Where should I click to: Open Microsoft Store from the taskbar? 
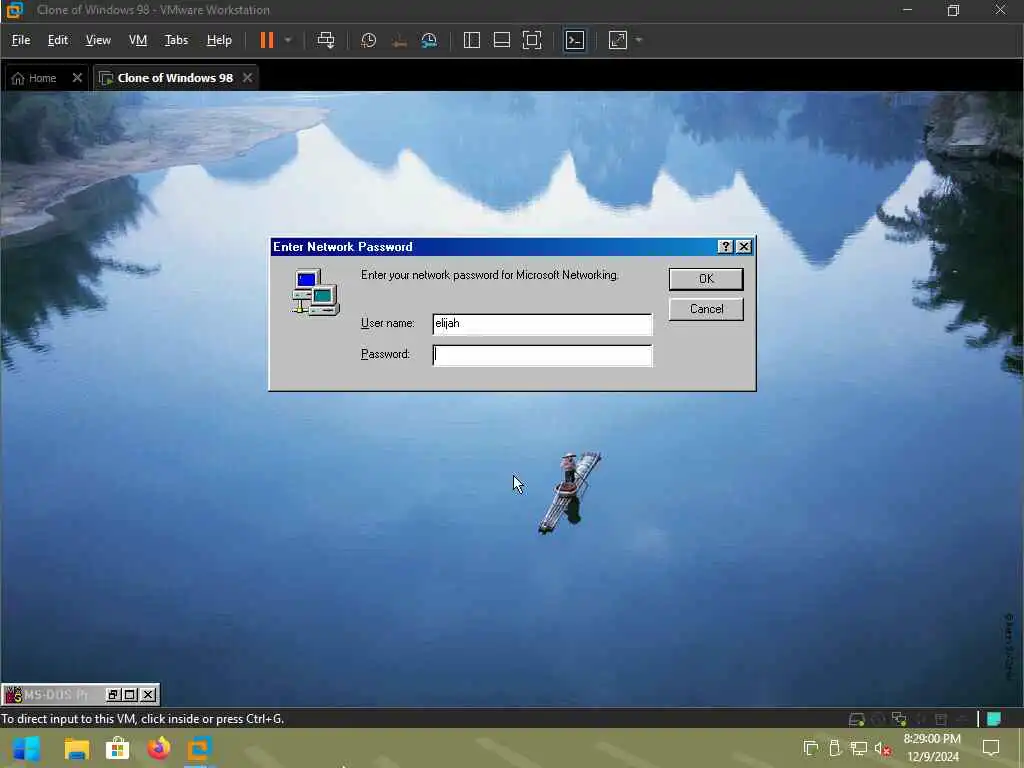pos(118,748)
